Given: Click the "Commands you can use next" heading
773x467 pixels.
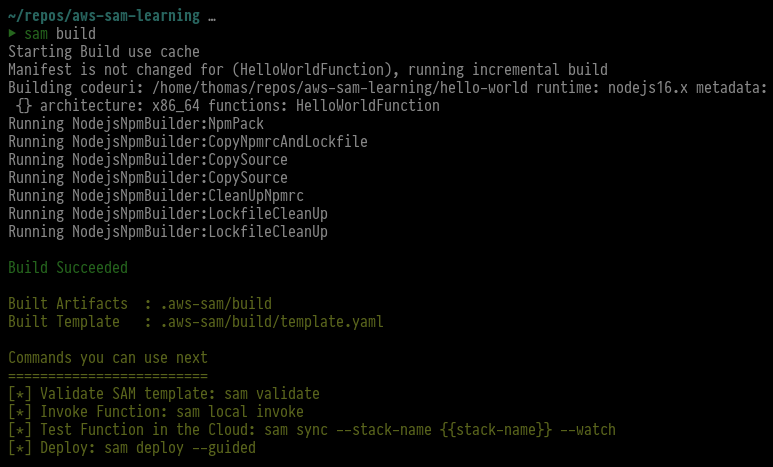Looking at the screenshot, I should [x=108, y=358].
